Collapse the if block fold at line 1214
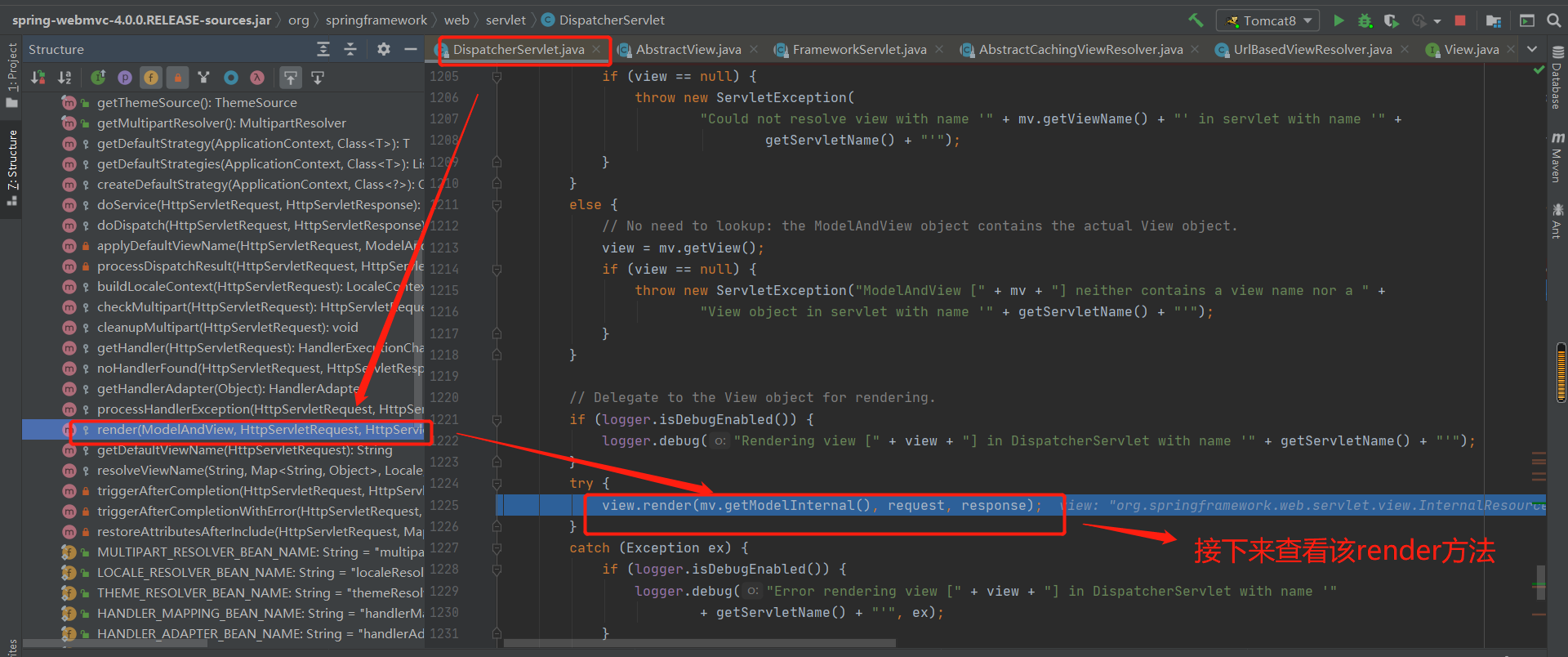This screenshot has width=1568, height=657. [497, 269]
